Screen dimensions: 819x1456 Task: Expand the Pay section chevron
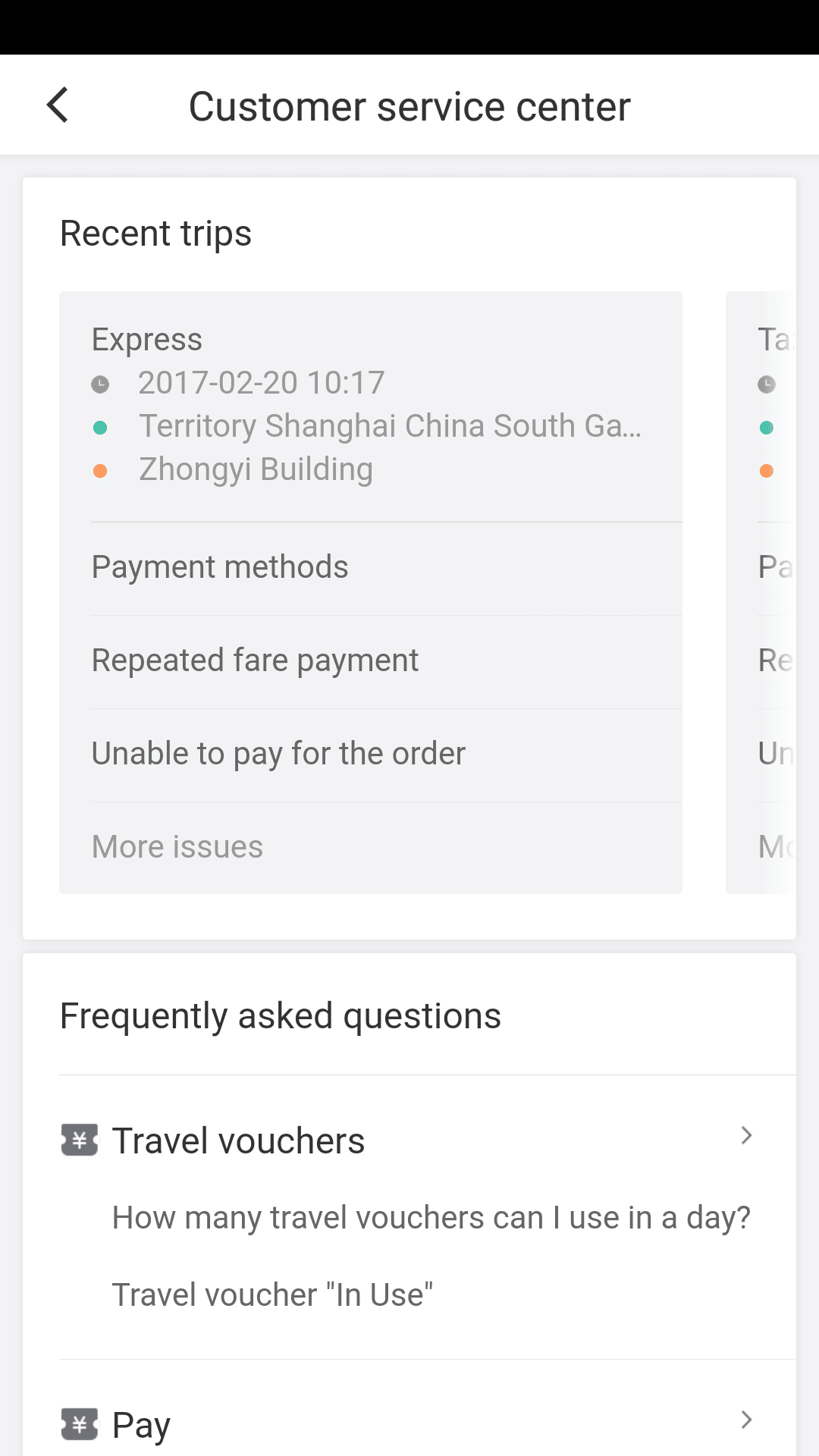[x=746, y=1420]
